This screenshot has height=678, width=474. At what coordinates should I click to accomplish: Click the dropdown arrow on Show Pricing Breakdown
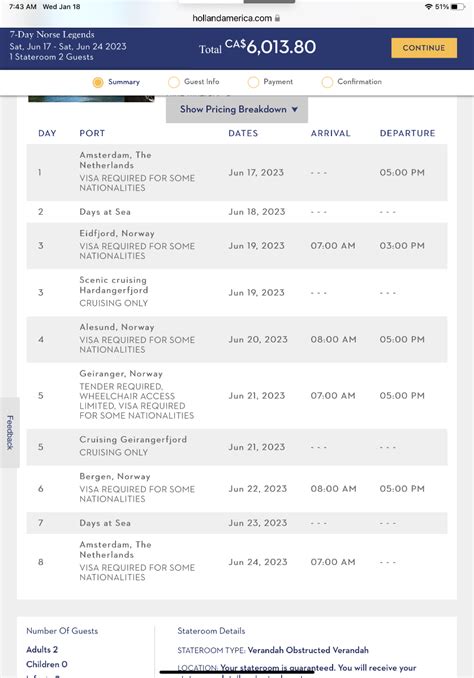295,109
